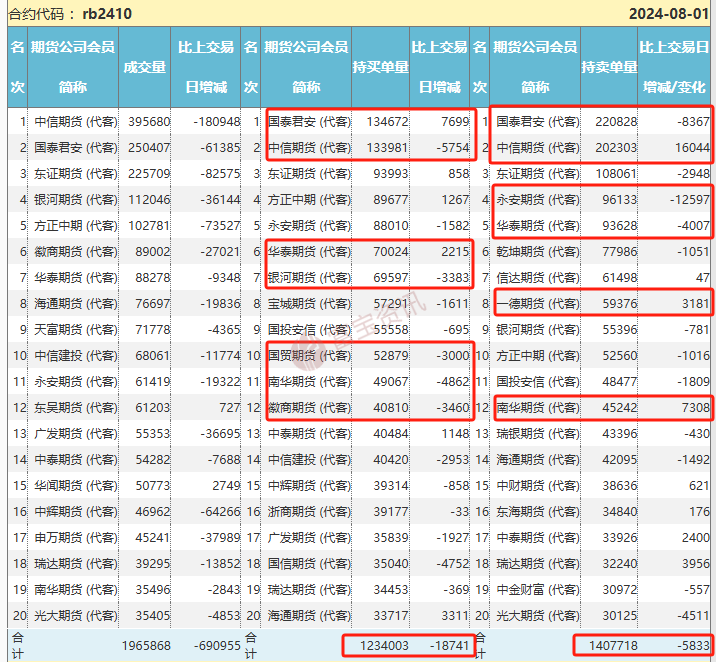This screenshot has width=716, height=662.
Task: Click short change value 16044
Action: pos(693,148)
